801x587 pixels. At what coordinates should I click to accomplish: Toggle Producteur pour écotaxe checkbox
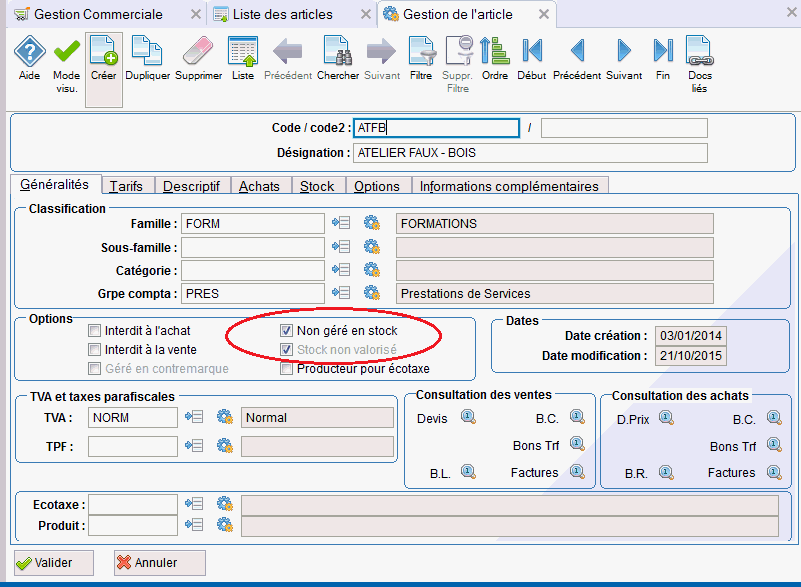(x=286, y=368)
